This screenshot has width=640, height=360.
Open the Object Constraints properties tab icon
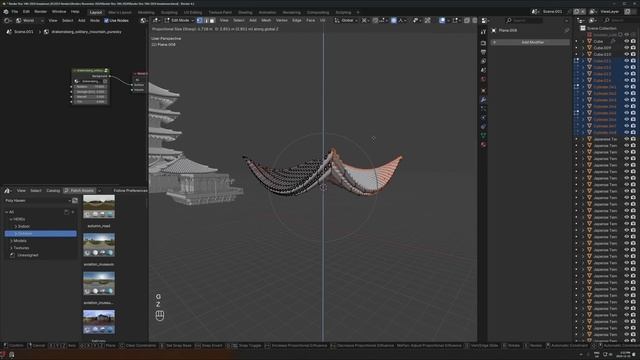483,127
